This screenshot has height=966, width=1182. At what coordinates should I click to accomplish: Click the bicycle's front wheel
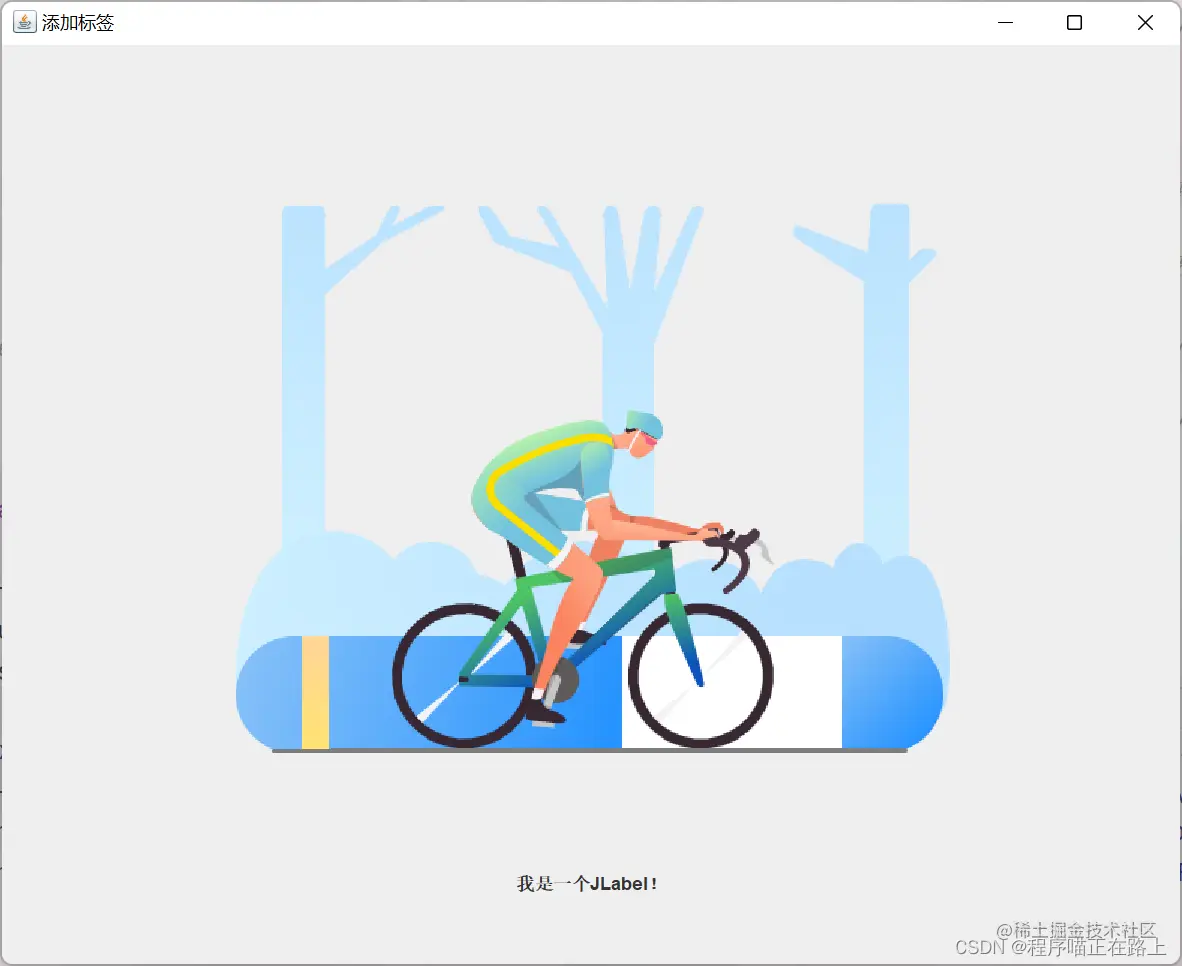point(700,675)
